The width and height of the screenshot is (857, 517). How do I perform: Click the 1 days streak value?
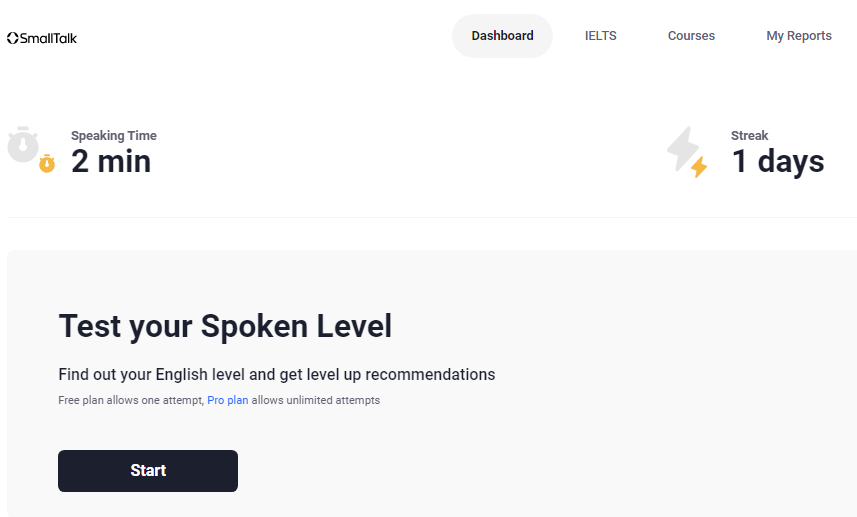(778, 161)
